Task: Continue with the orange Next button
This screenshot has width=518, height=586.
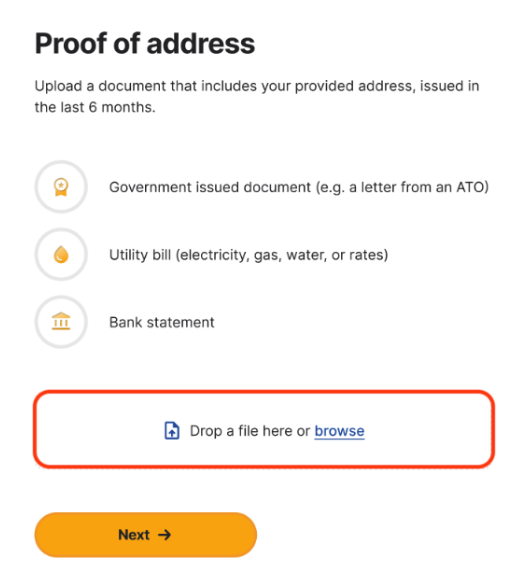Action: click(x=145, y=535)
